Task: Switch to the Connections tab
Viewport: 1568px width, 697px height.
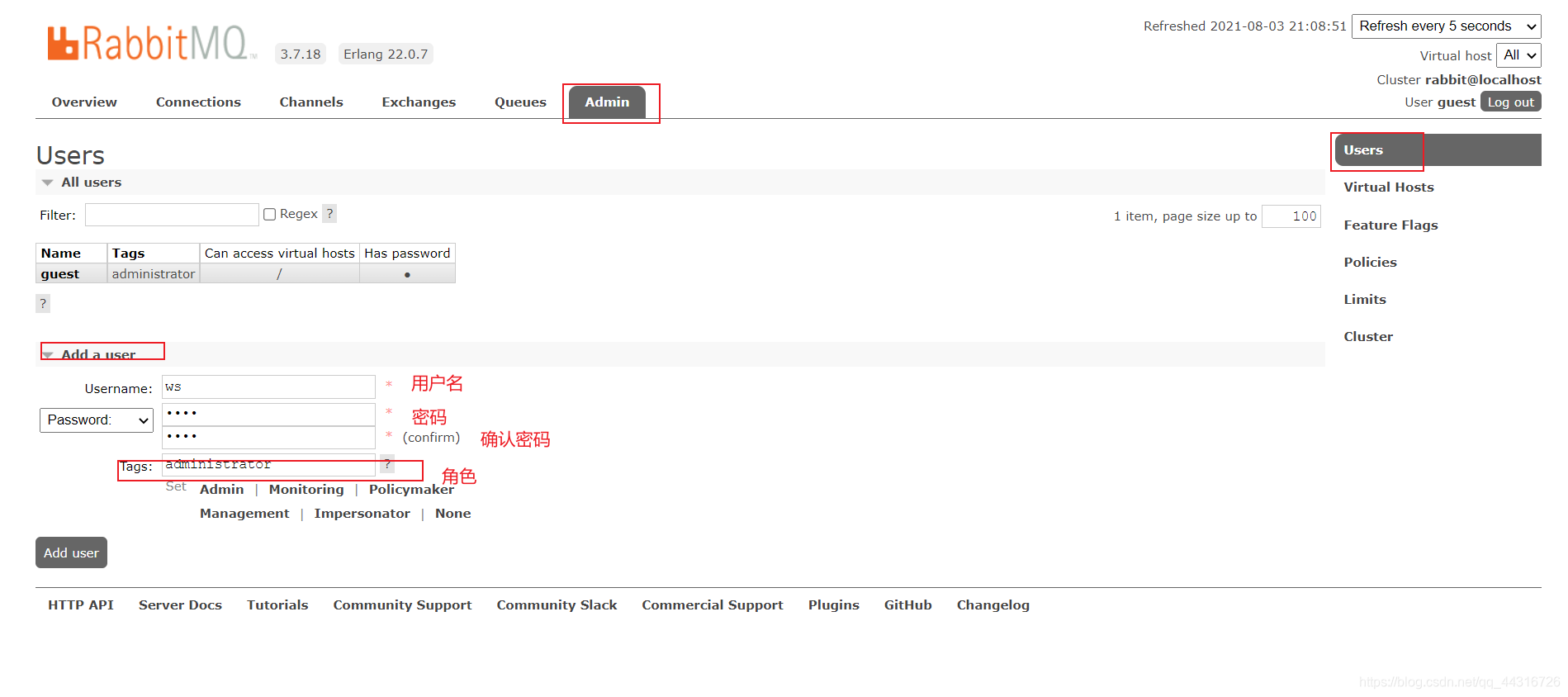Action: (x=198, y=102)
